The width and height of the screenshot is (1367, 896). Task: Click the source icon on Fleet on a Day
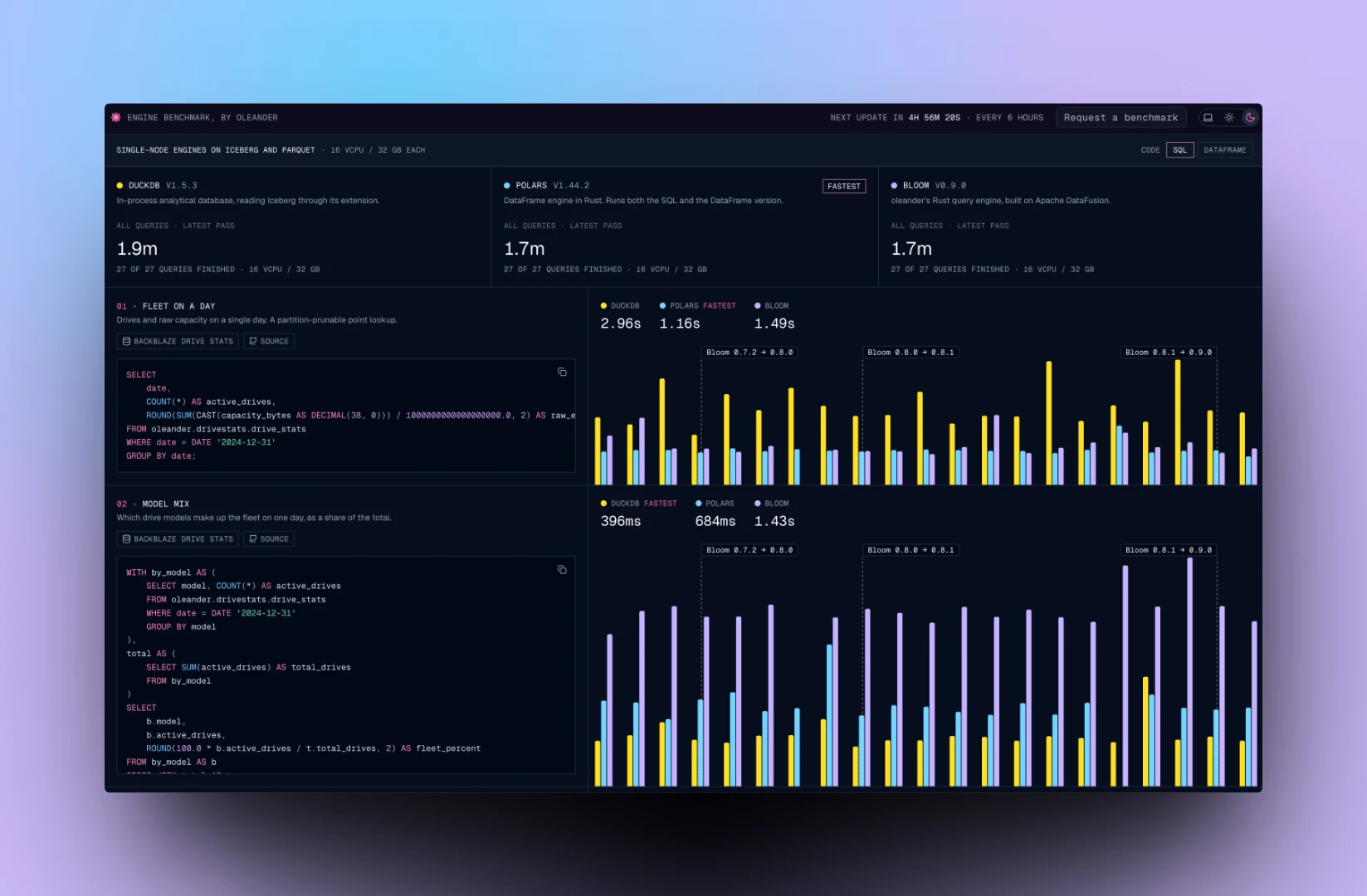coord(253,341)
